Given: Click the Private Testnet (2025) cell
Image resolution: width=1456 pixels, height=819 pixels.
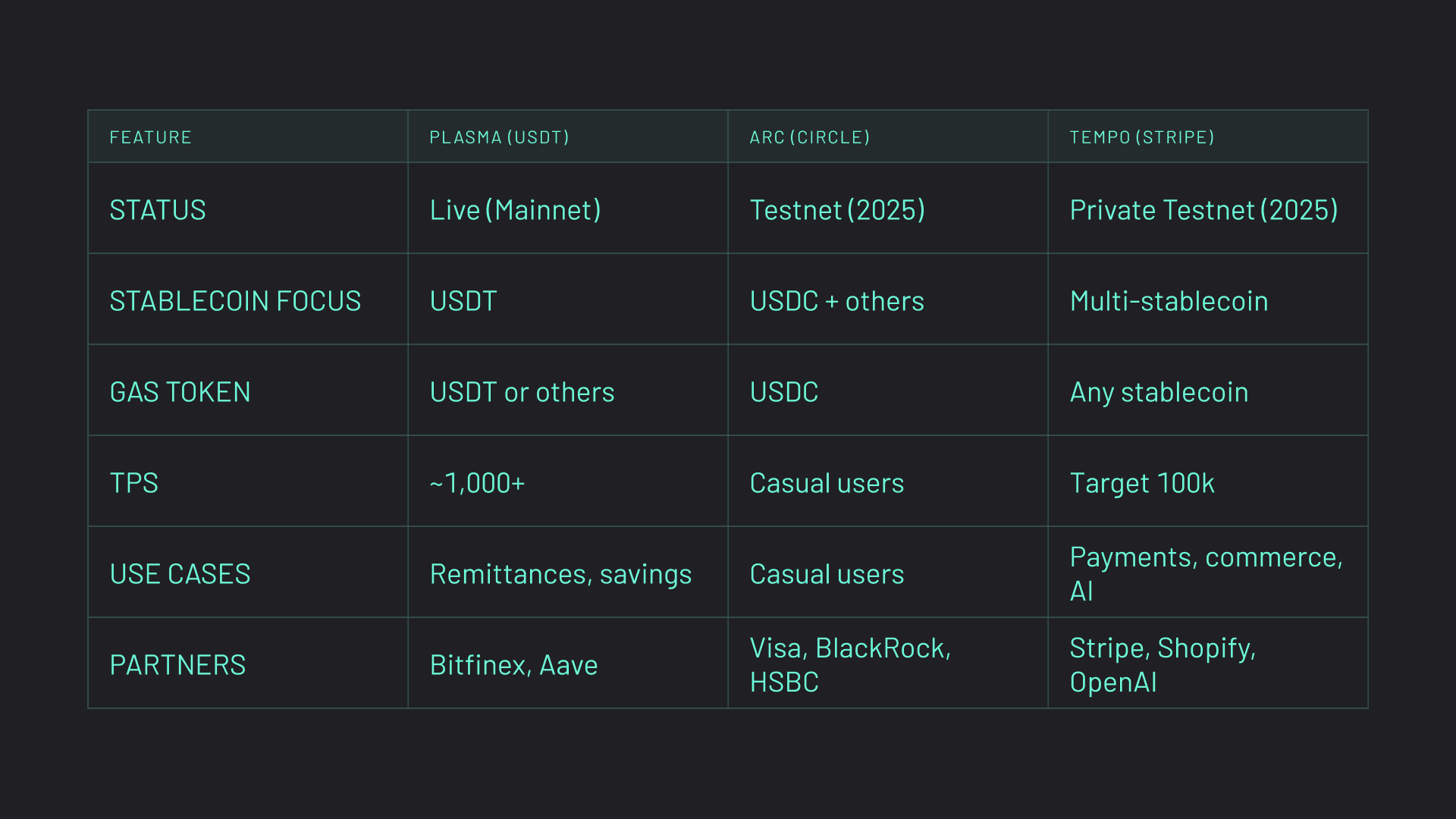Looking at the screenshot, I should [x=1203, y=210].
